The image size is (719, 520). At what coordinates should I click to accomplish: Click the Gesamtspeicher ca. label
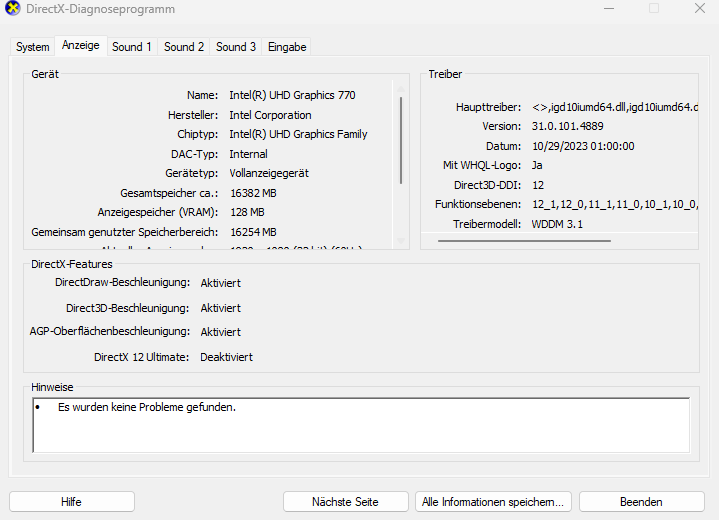tap(169, 193)
